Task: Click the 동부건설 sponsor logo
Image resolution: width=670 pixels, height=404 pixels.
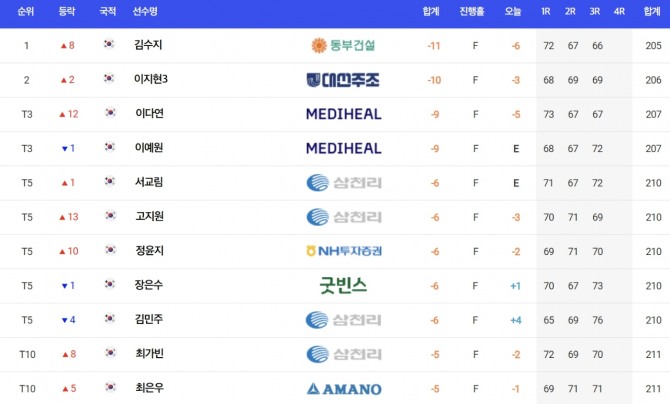Action: 343,45
